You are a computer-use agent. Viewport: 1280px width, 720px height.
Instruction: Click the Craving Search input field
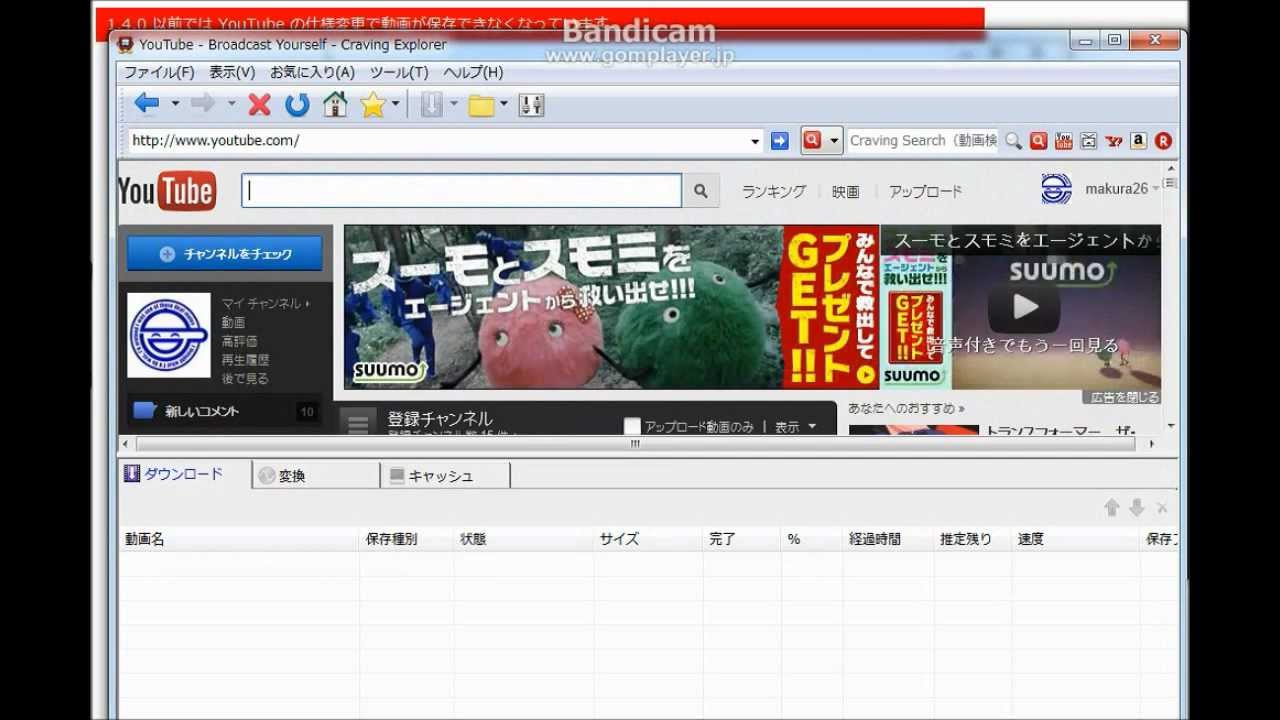(922, 141)
